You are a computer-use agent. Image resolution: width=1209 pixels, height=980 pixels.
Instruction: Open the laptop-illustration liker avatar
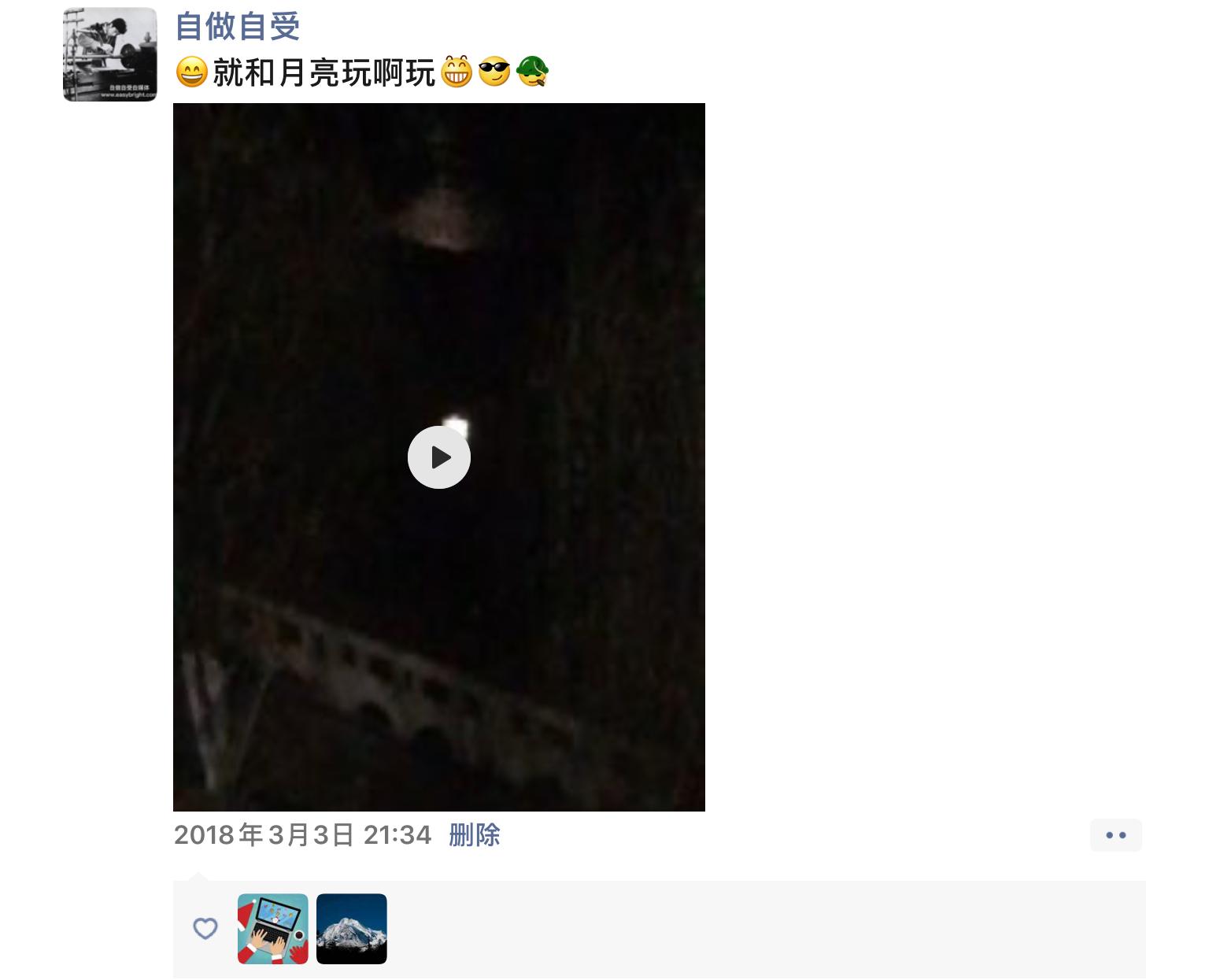pyautogui.click(x=273, y=929)
